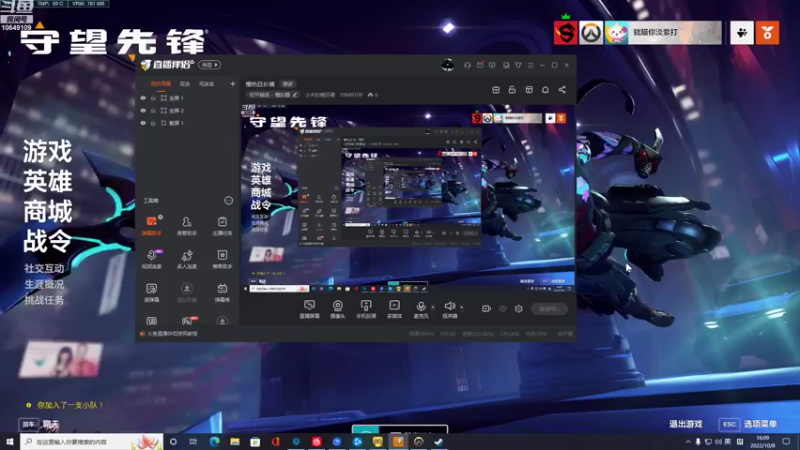Click the start streaming button in the bottom bar
This screenshot has width=800, height=450.
(549, 309)
